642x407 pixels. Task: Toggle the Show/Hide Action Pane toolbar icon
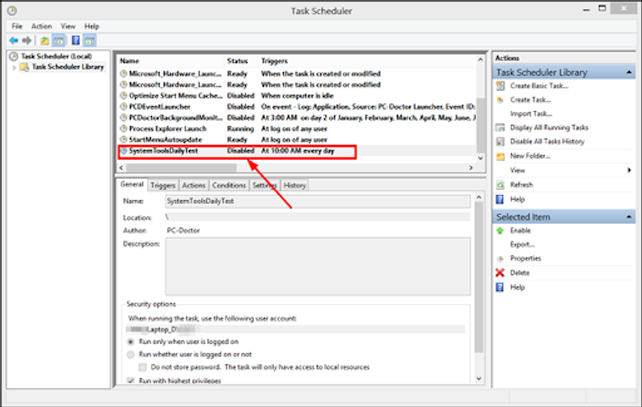click(x=90, y=41)
